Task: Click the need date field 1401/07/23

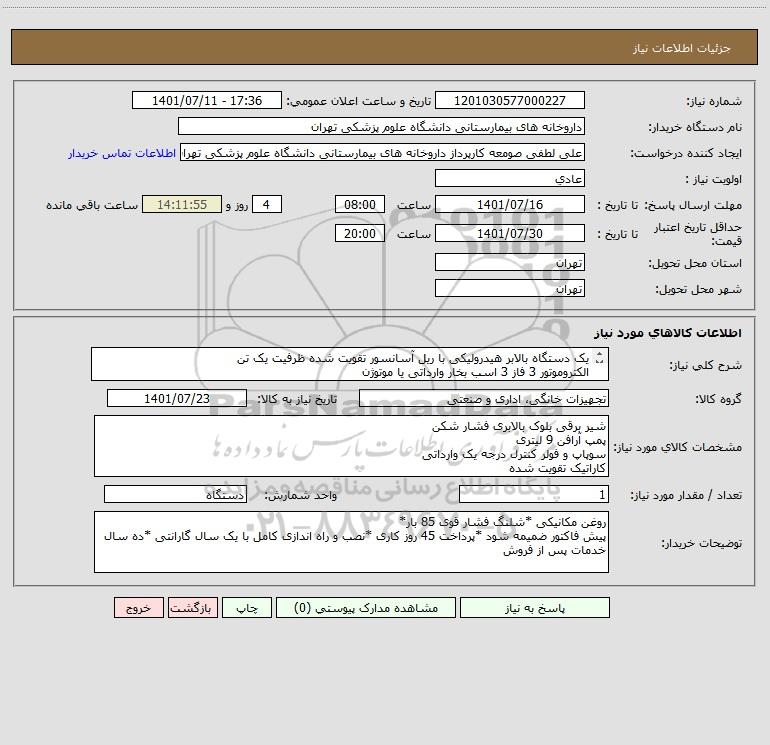Action: (x=177, y=398)
